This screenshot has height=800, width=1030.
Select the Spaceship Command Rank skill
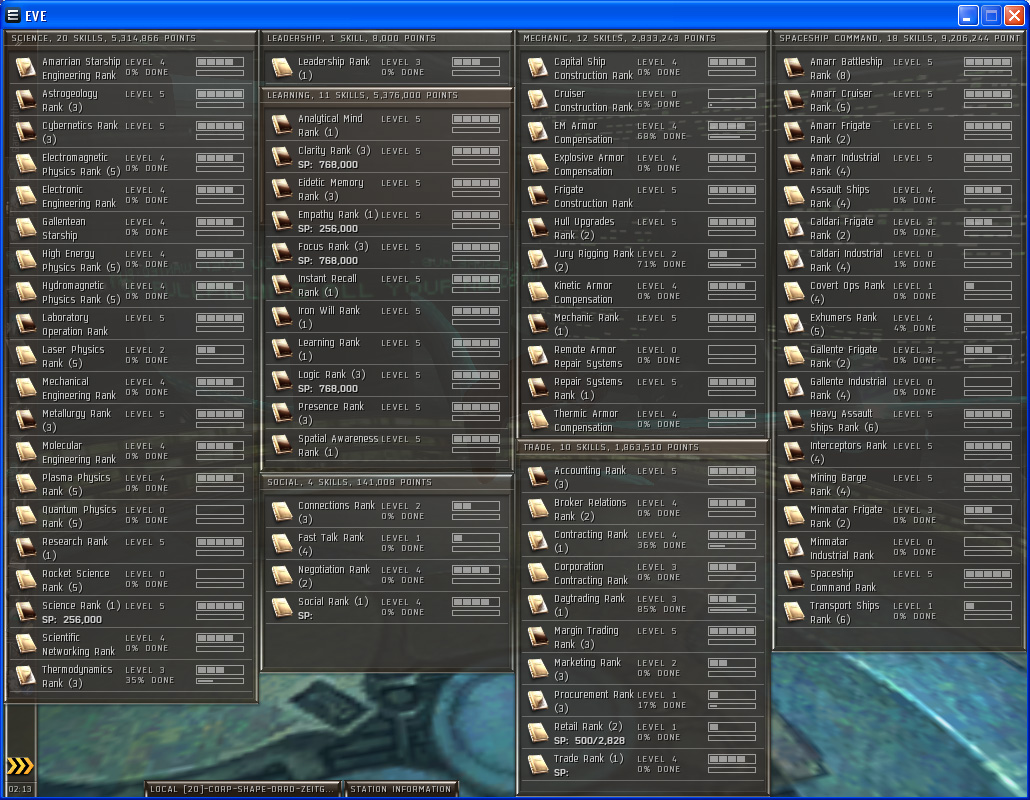tap(899, 580)
